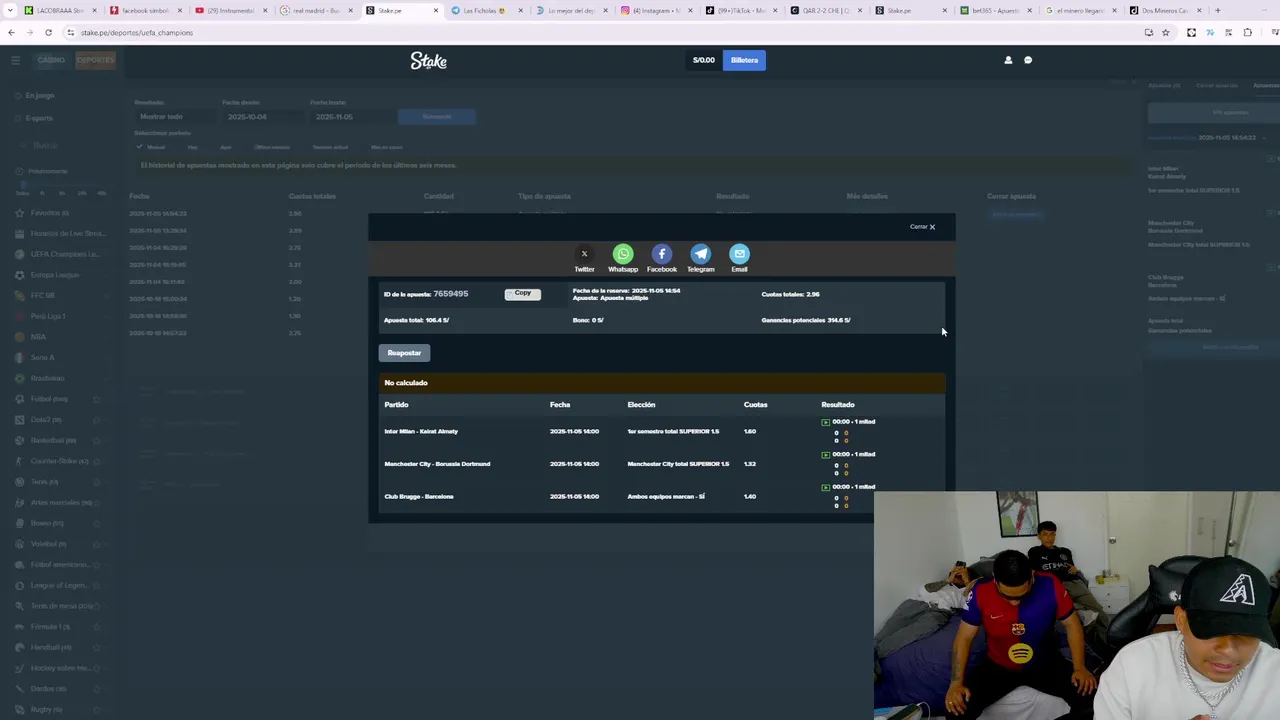
Task: Open the hamburger sidebar menu
Action: [x=15, y=60]
